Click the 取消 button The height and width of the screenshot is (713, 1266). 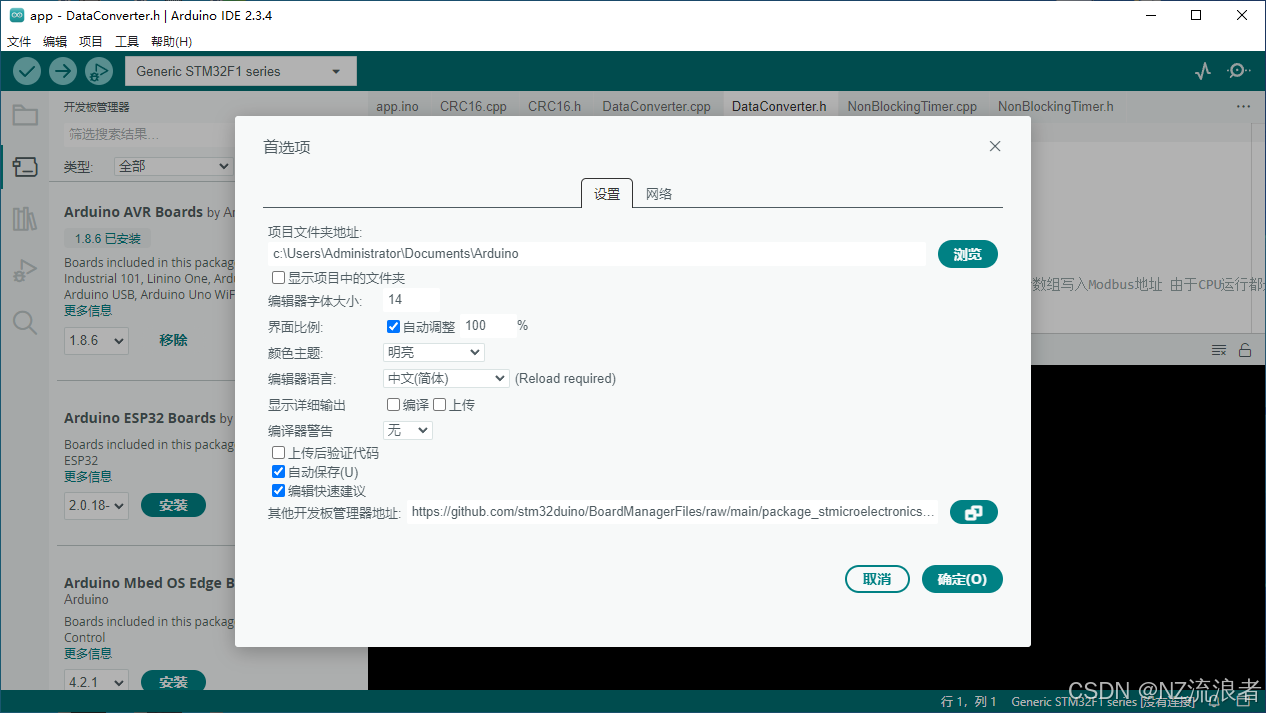tap(877, 579)
